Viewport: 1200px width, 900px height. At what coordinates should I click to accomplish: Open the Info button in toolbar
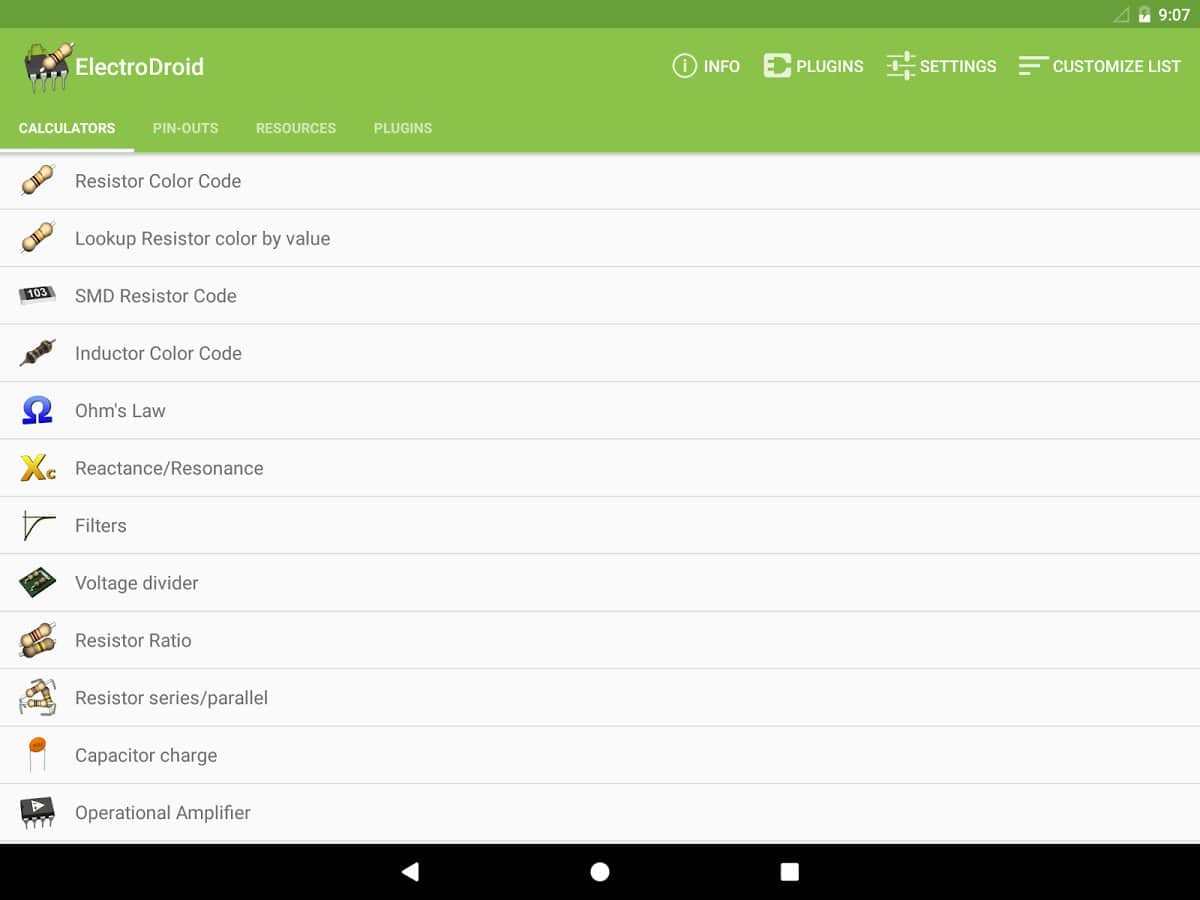pyautogui.click(x=706, y=66)
